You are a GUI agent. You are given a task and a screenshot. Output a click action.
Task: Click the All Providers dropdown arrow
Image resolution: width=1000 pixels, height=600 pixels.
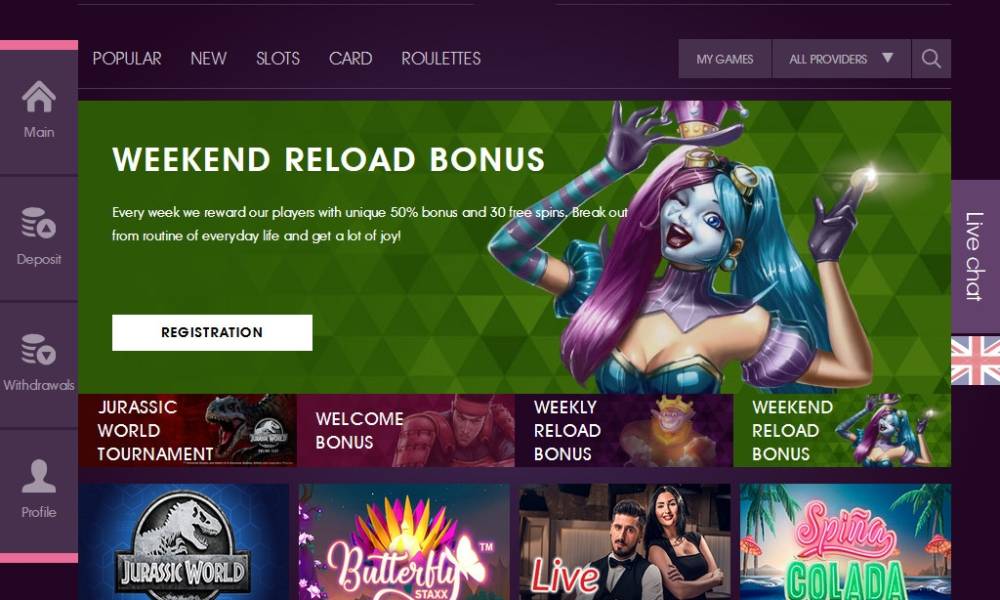[x=887, y=58]
